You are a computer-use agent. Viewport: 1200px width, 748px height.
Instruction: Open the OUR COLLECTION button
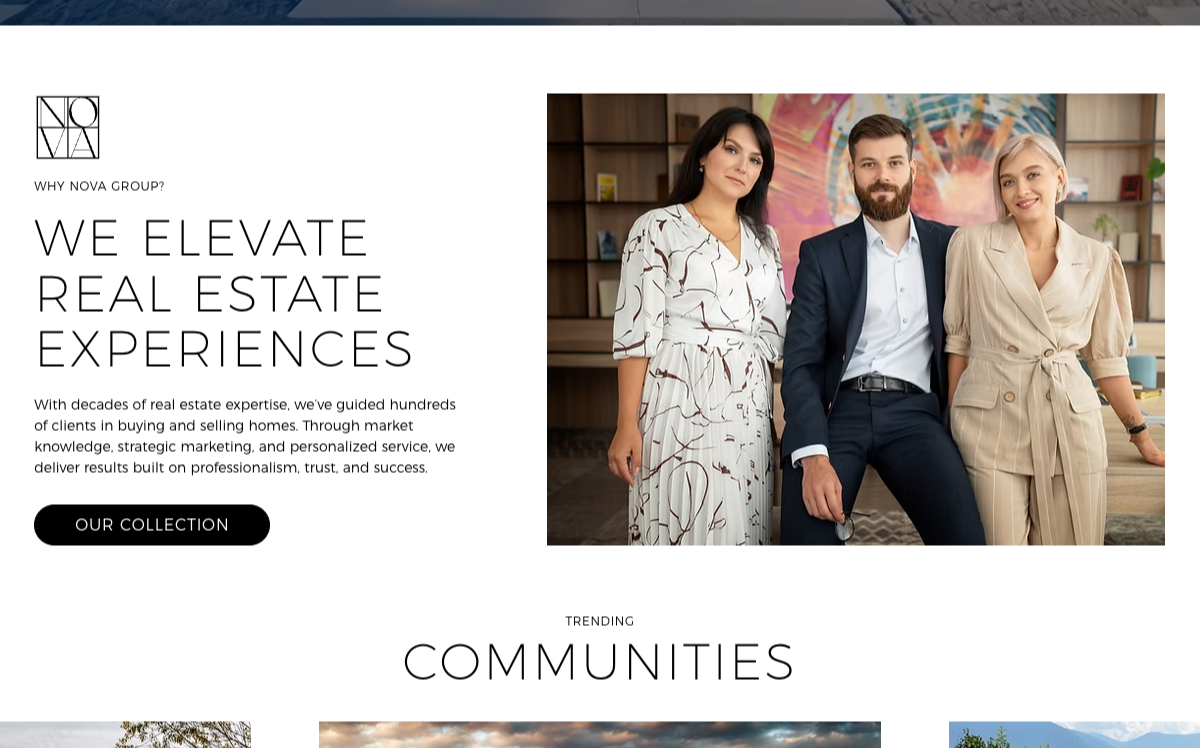click(x=152, y=525)
